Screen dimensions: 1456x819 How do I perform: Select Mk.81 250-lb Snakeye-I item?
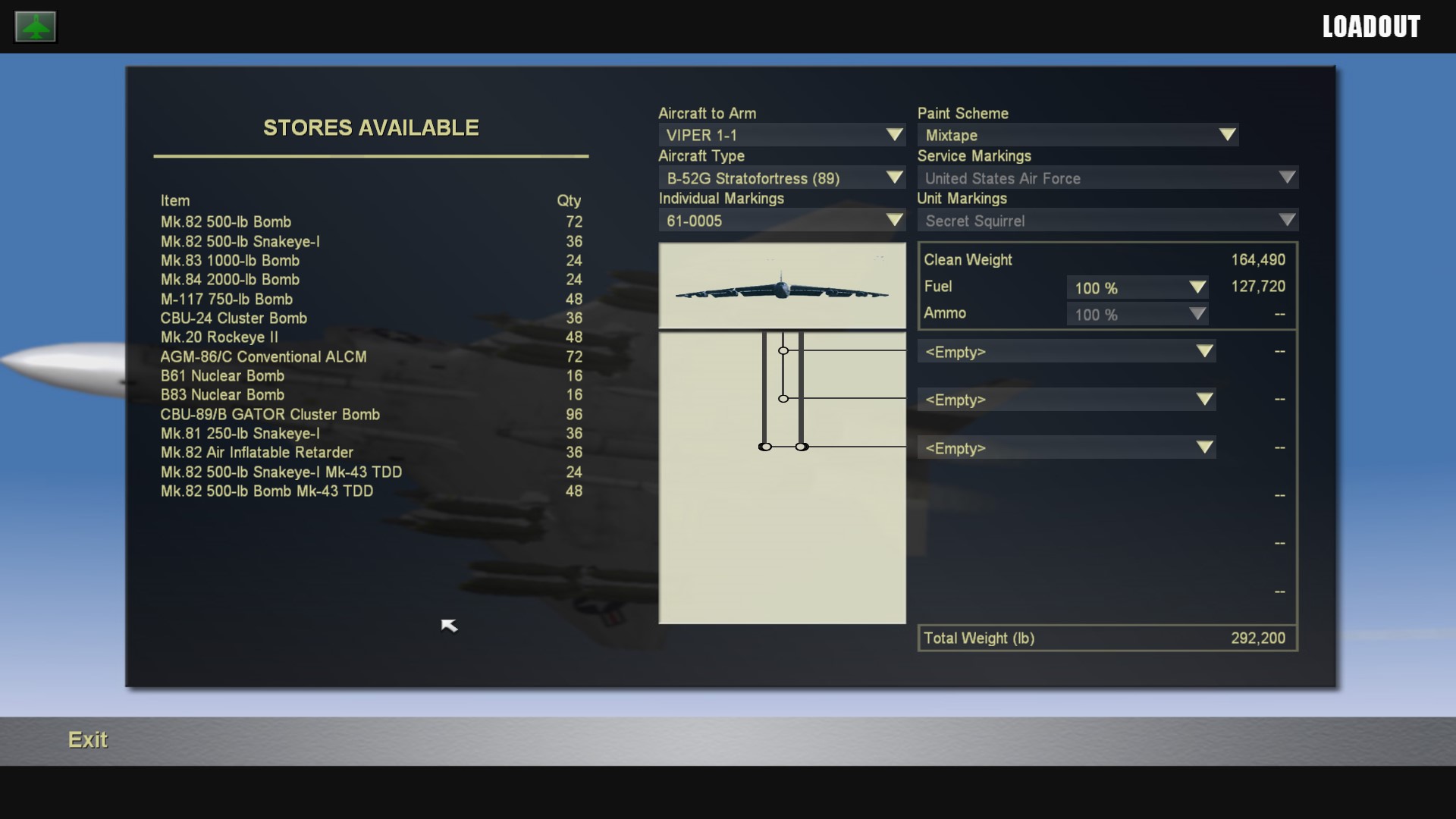point(372,433)
